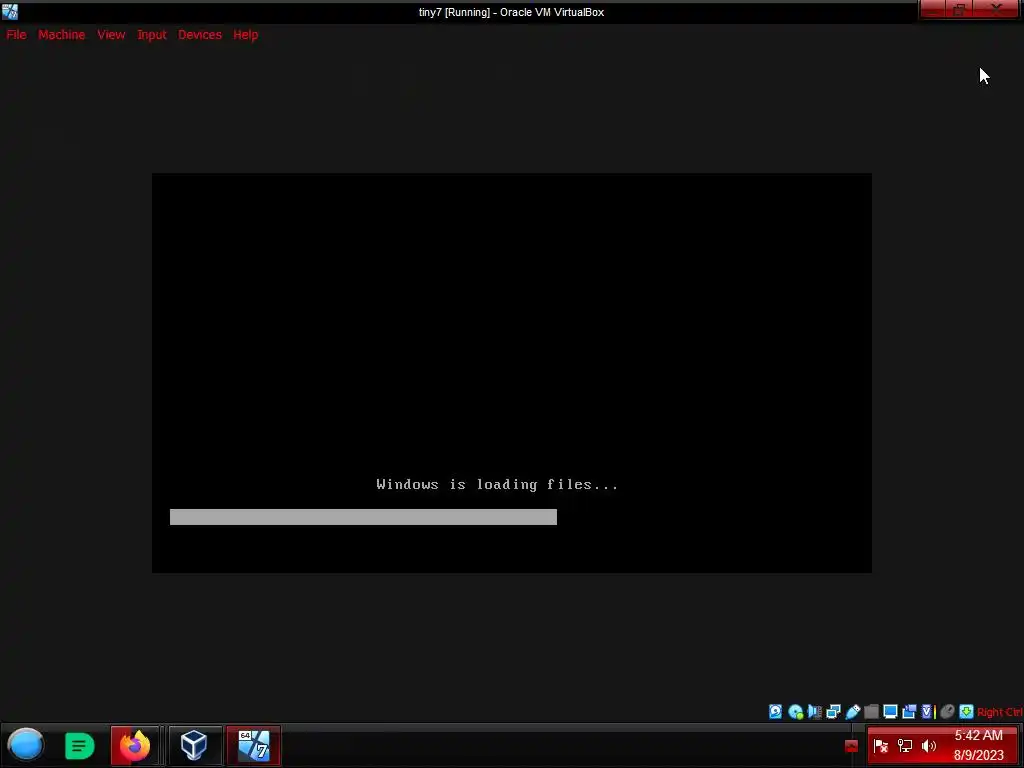
Task: Open the Input menu
Action: point(152,35)
